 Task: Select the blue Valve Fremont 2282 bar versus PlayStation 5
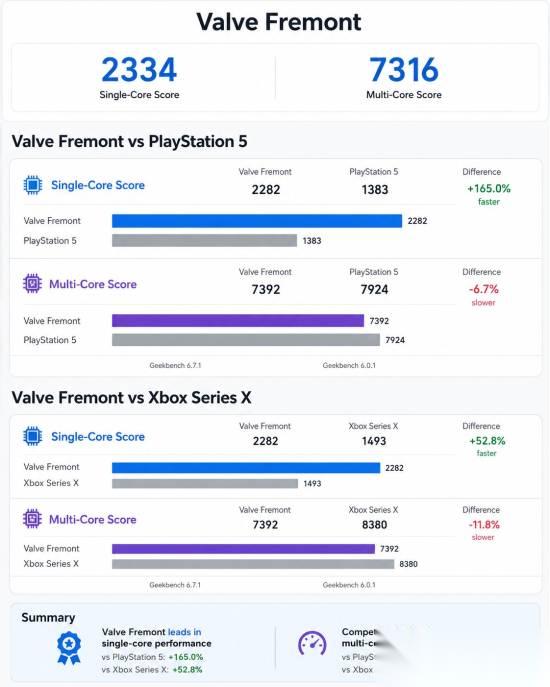[257, 221]
